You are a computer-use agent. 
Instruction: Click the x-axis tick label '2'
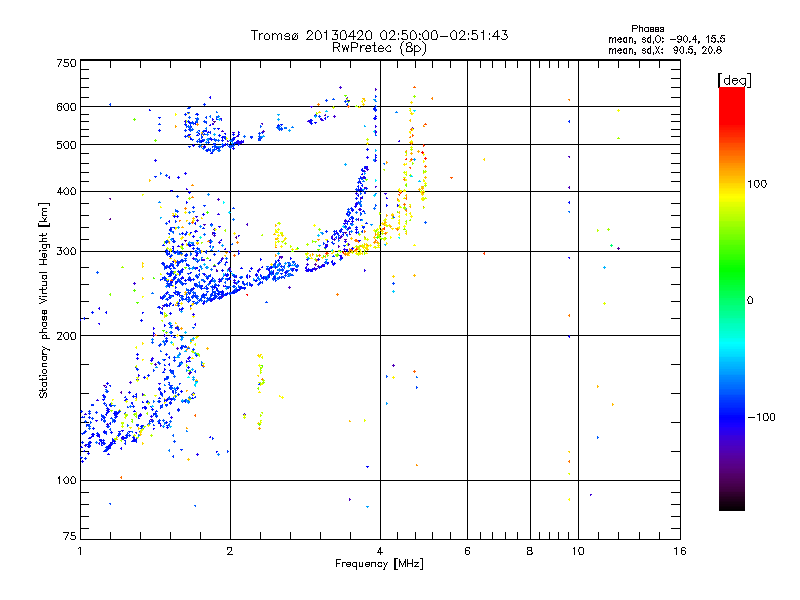(230, 551)
